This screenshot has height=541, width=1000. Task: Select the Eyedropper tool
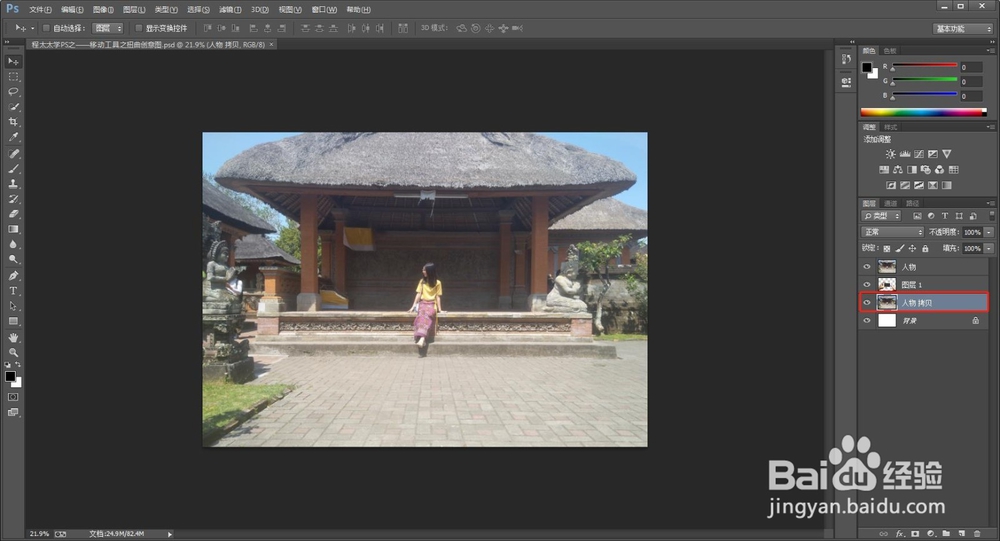click(x=13, y=137)
